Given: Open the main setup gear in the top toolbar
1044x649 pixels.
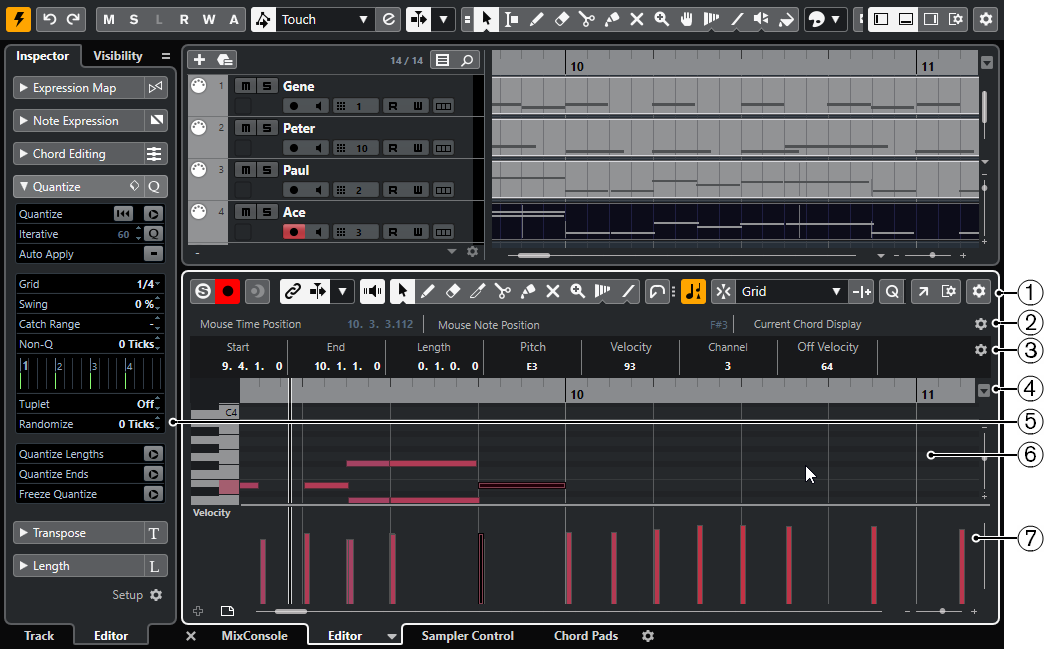Looking at the screenshot, I should coord(985,19).
